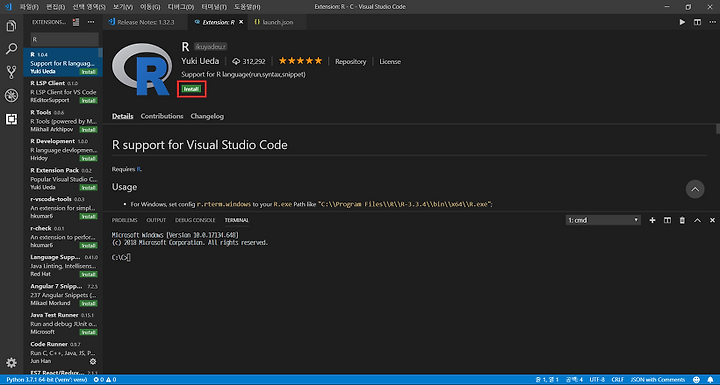Click the scroll-to-top round arrow button
Viewport: 720px width, 385px height.
point(695,189)
